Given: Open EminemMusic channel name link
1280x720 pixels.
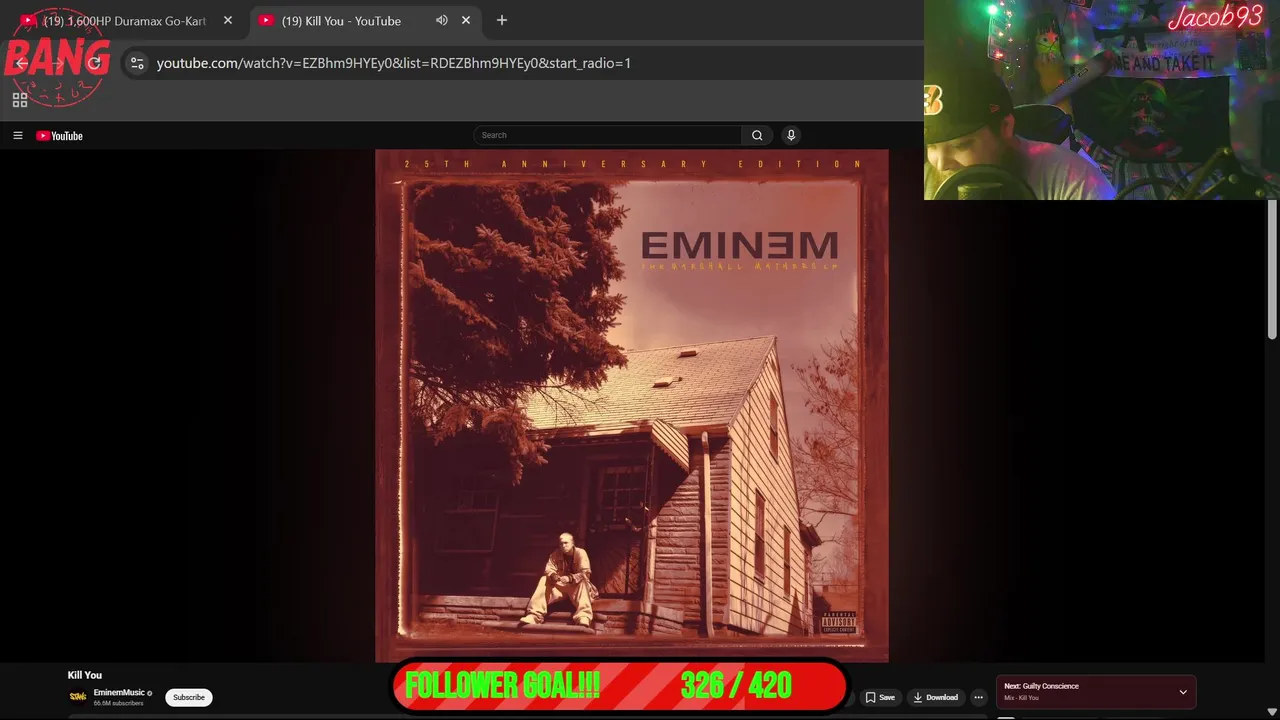Looking at the screenshot, I should [119, 692].
